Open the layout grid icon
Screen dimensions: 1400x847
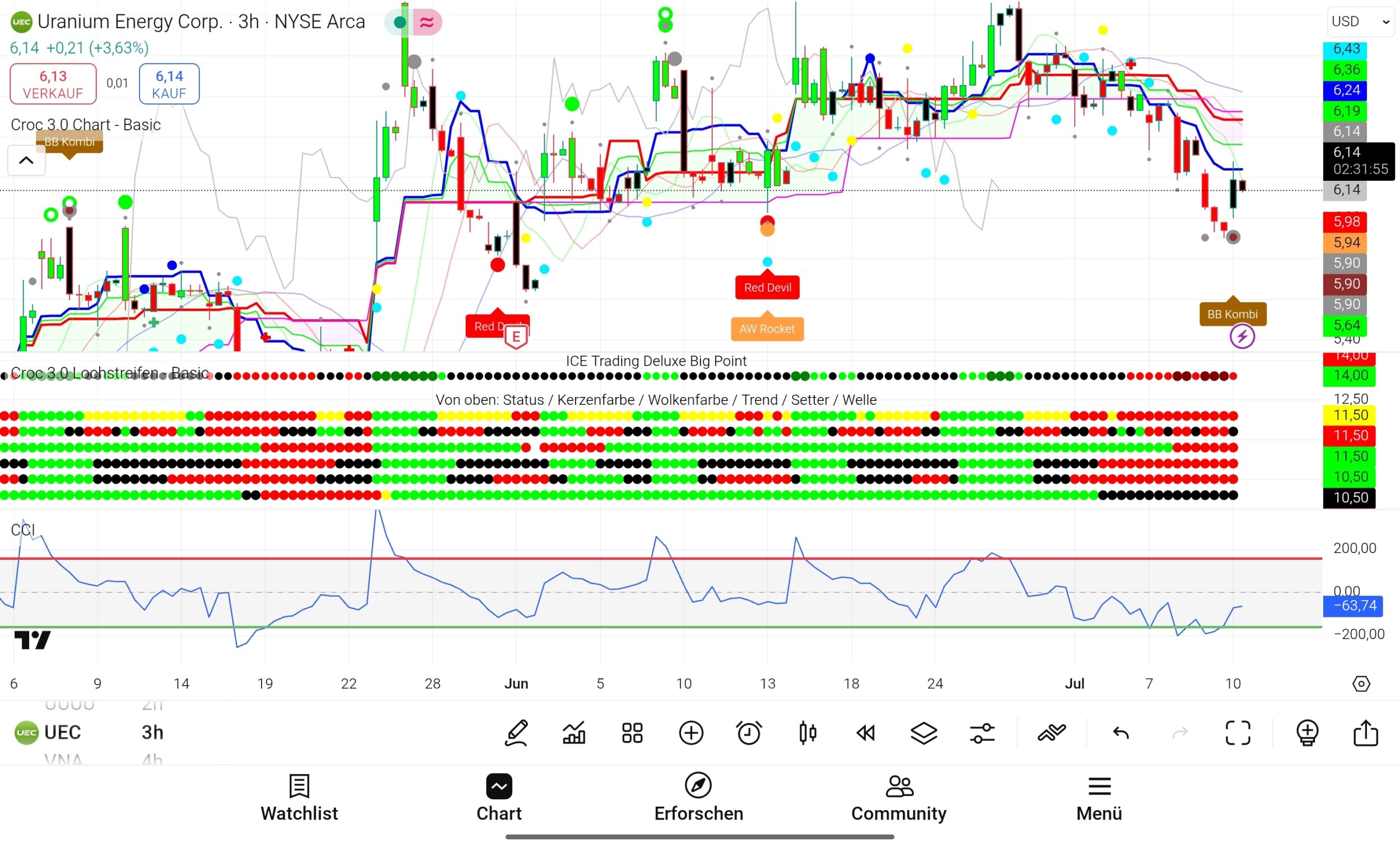tap(632, 733)
